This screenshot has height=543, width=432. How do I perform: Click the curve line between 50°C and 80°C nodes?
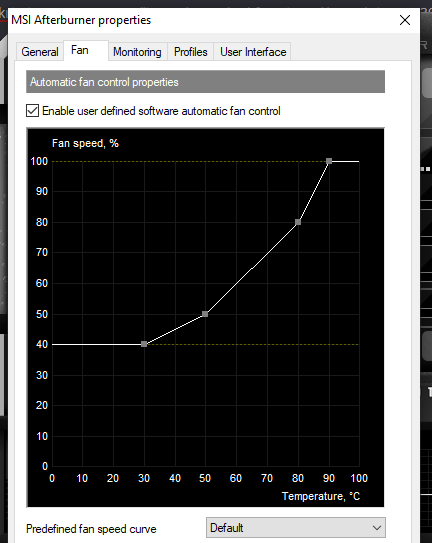pos(252,268)
